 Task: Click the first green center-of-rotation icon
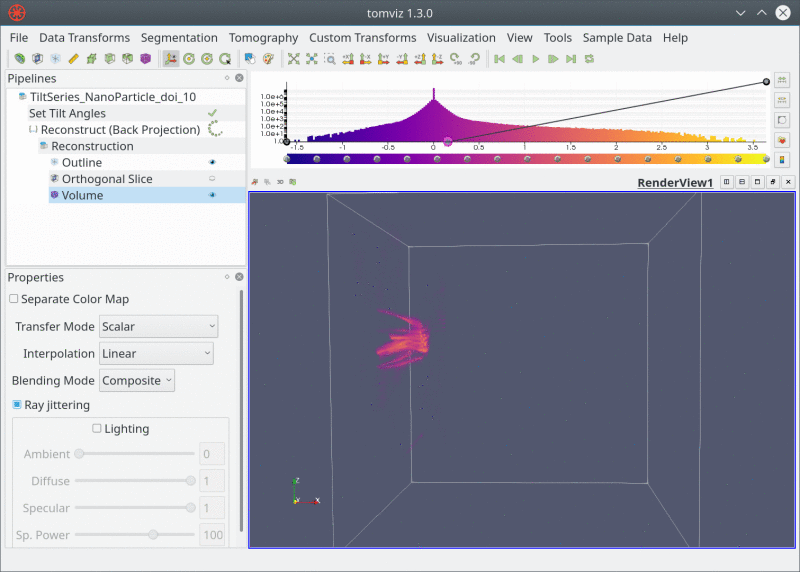click(x=189, y=59)
